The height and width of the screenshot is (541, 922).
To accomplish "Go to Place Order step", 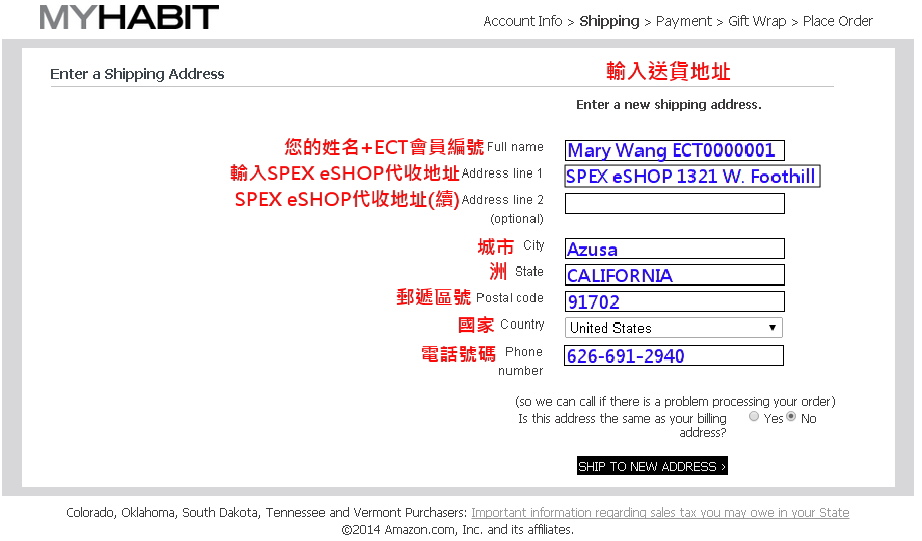I will [838, 21].
